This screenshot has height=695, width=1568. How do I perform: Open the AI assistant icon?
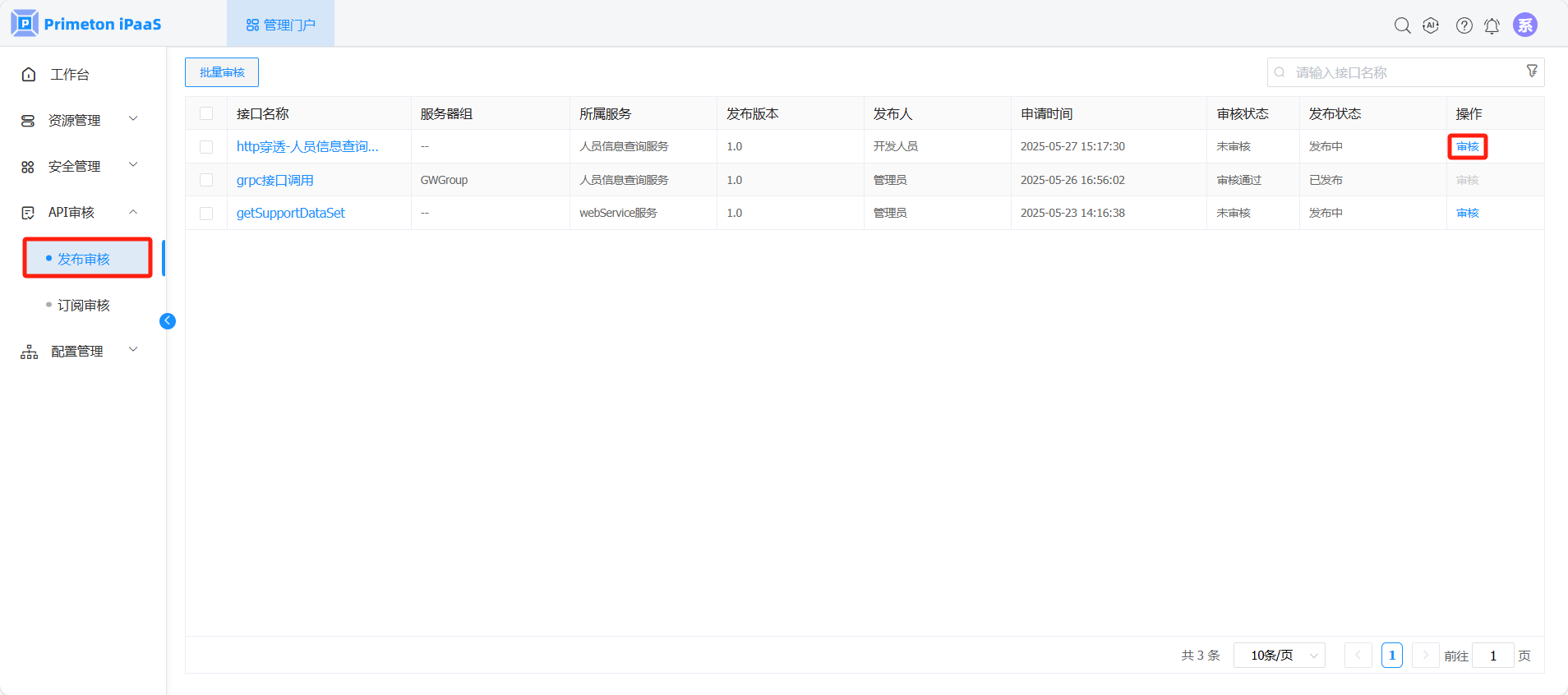1431,25
